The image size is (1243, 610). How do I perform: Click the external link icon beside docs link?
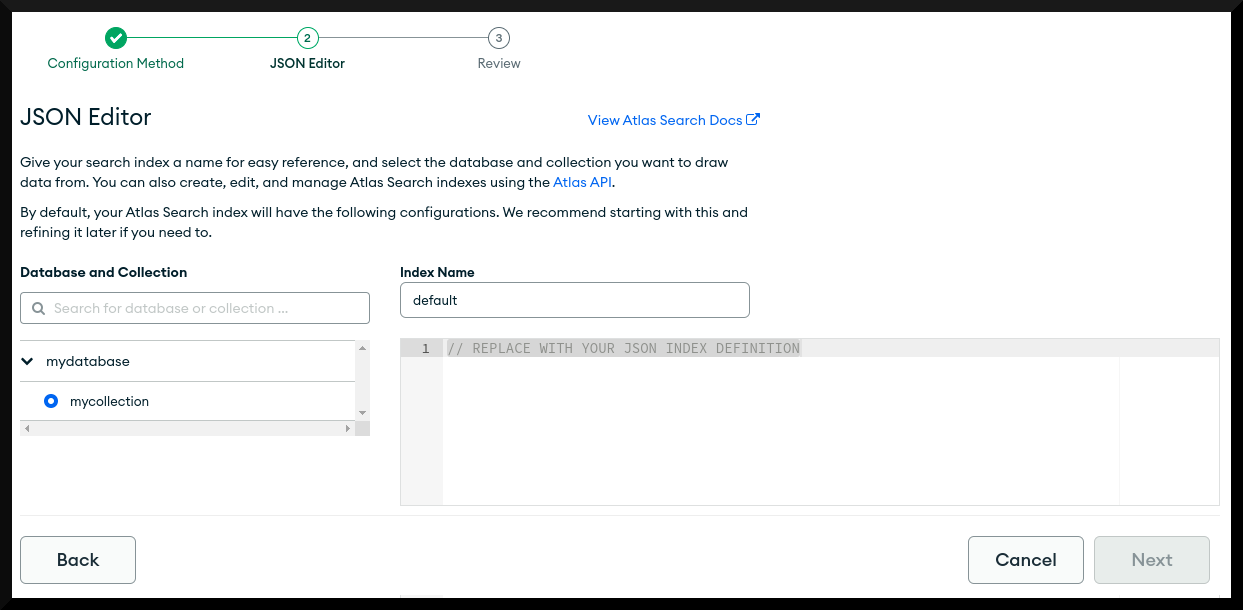754,119
